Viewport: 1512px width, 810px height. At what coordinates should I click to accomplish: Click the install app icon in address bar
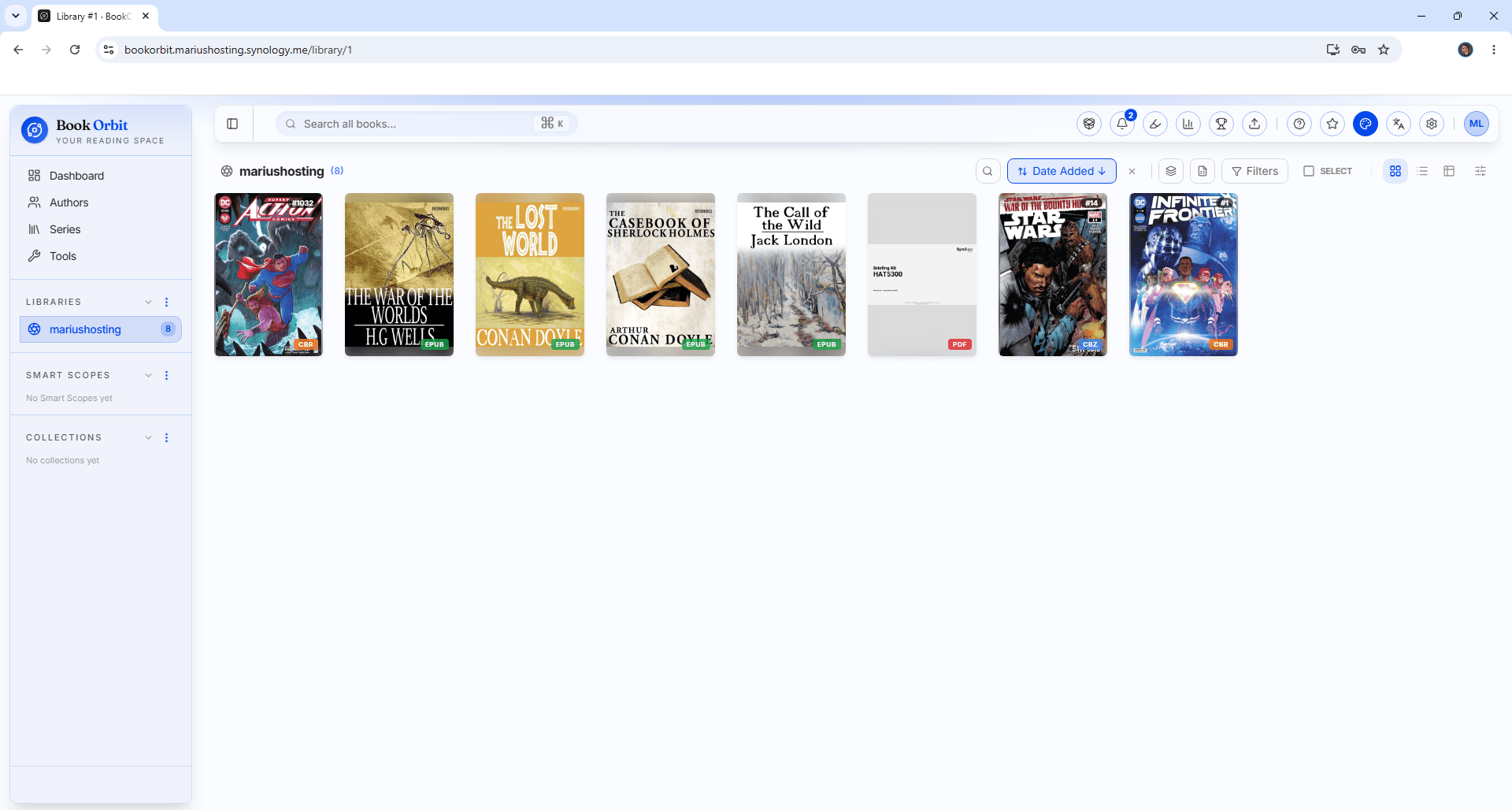coord(1332,50)
